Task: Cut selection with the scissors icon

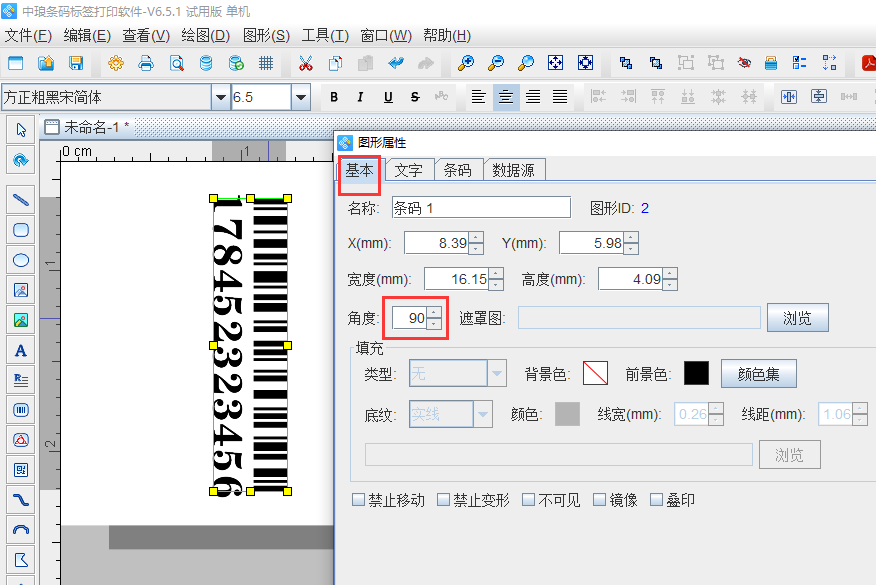Action: click(x=306, y=63)
